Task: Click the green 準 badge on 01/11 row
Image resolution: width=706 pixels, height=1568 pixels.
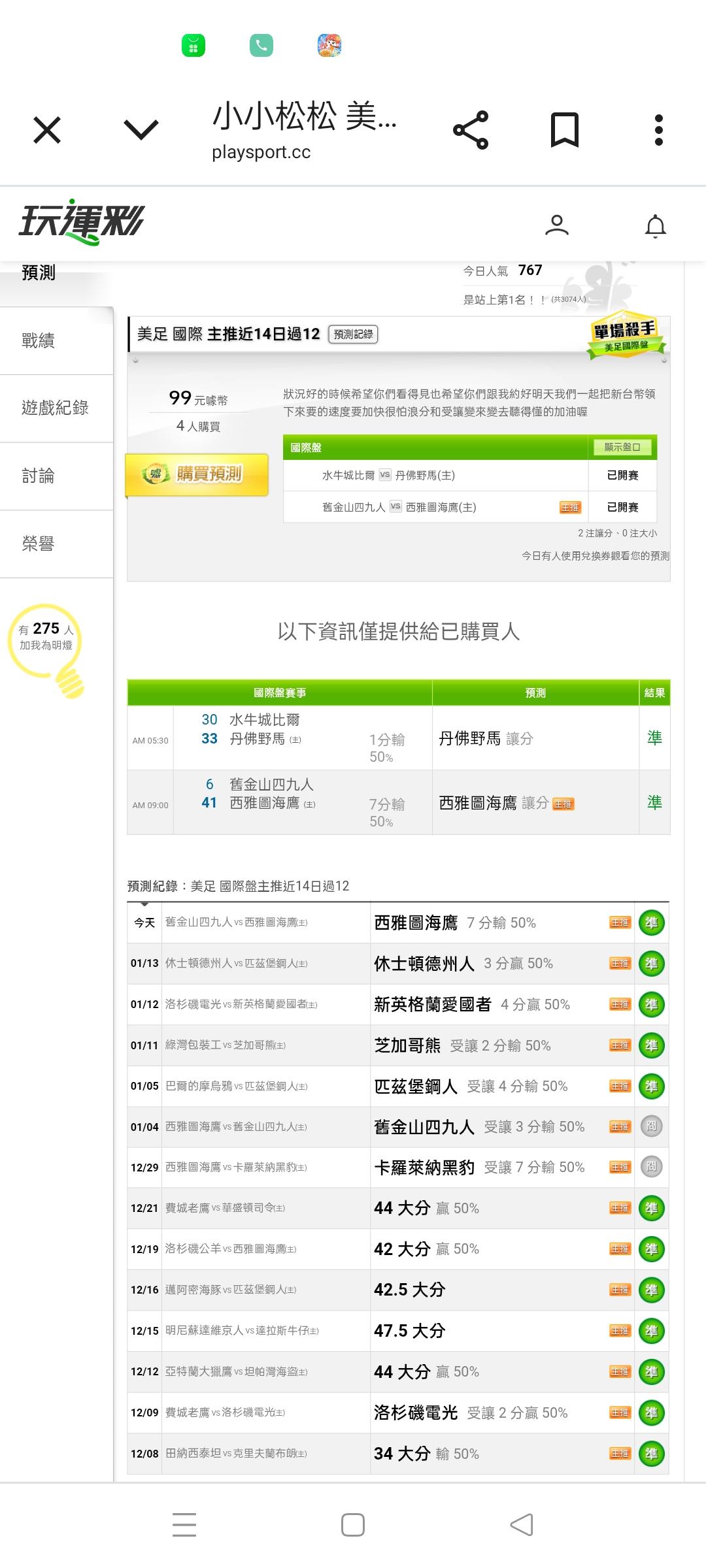Action: pyautogui.click(x=652, y=1045)
